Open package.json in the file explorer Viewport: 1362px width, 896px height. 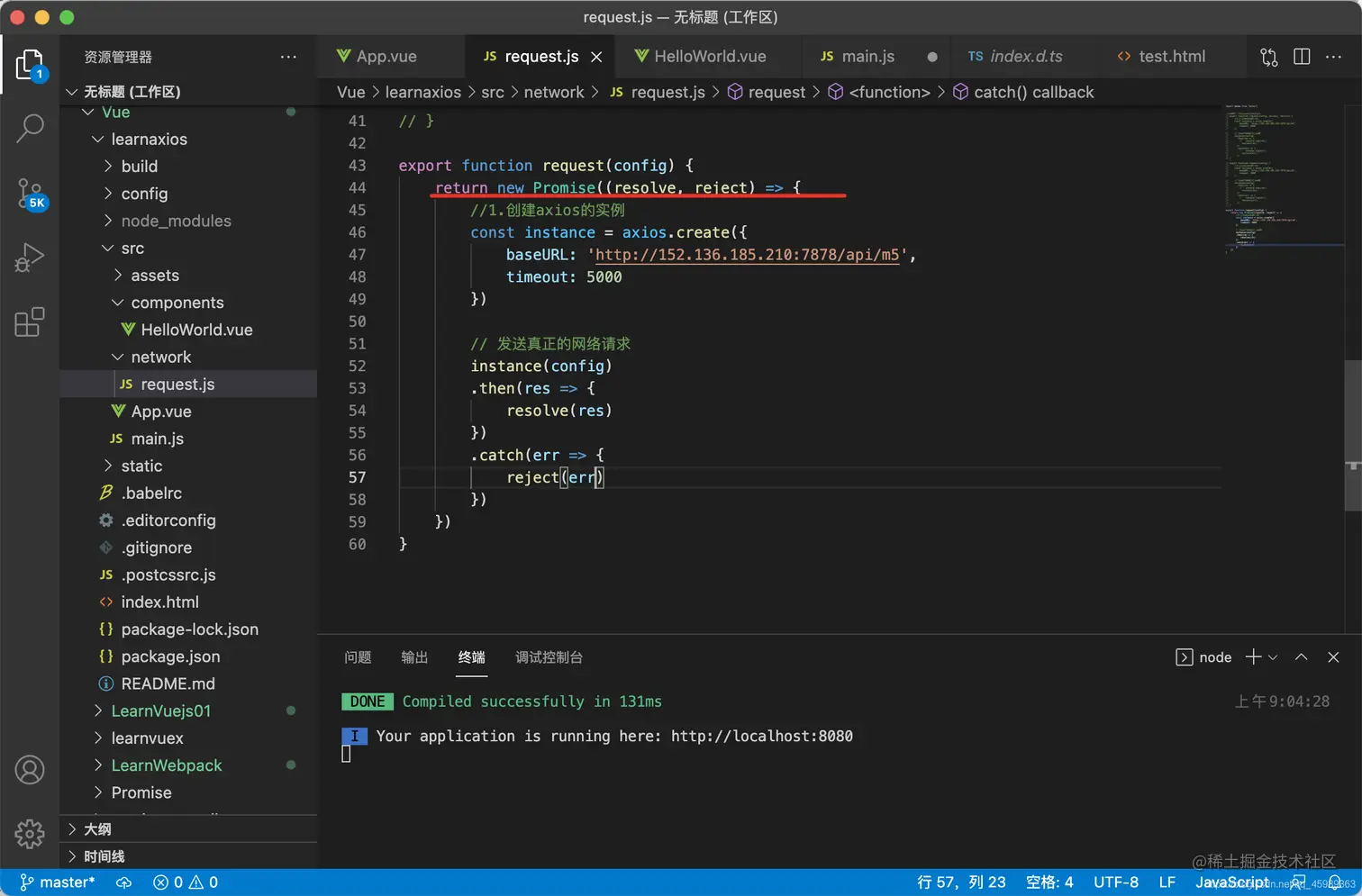(170, 656)
